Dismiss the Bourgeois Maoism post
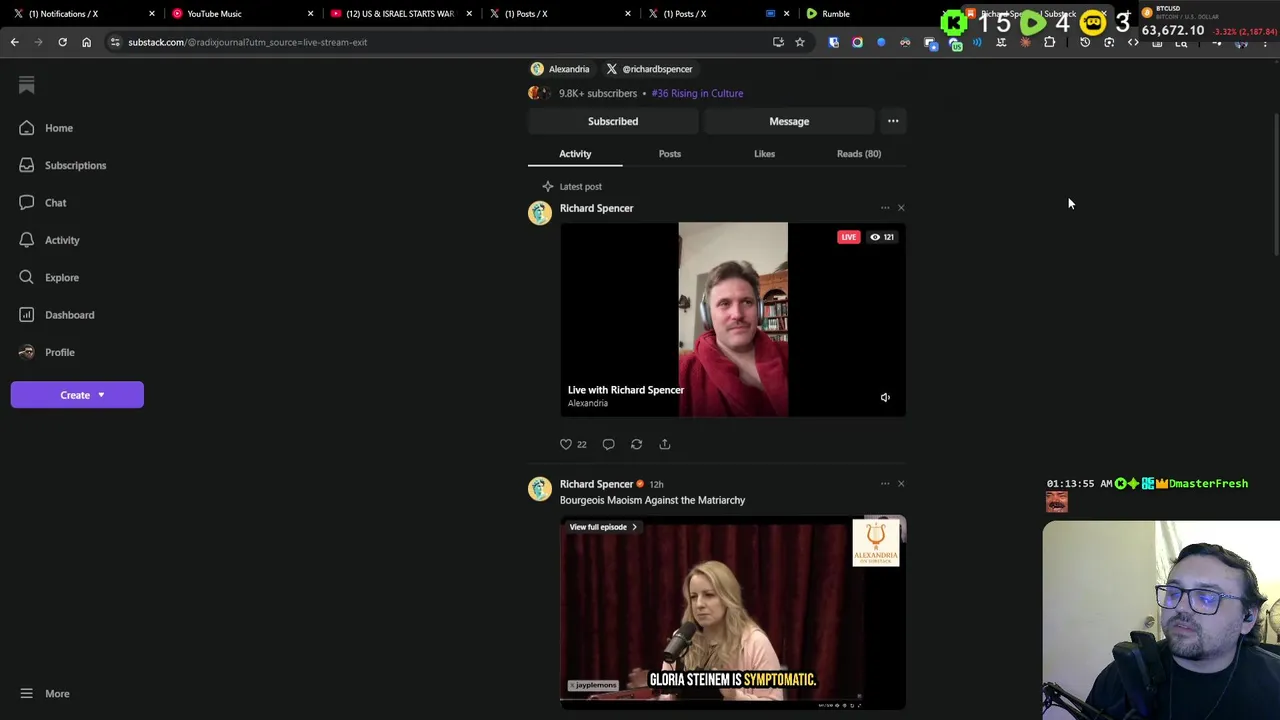Screen dimensions: 1280x720 (901, 484)
